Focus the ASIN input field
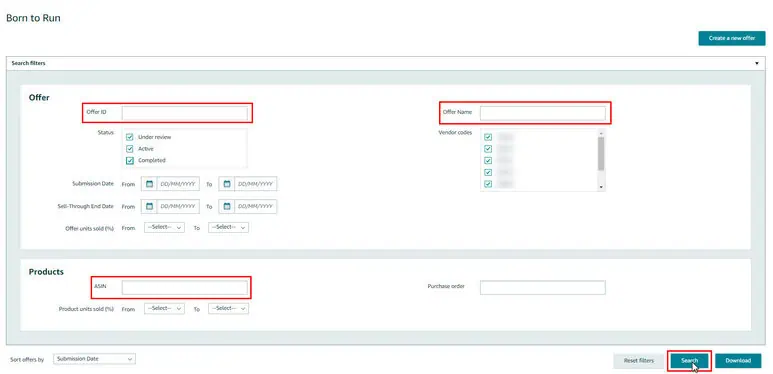Image resolution: width=773 pixels, height=374 pixels. [x=185, y=288]
